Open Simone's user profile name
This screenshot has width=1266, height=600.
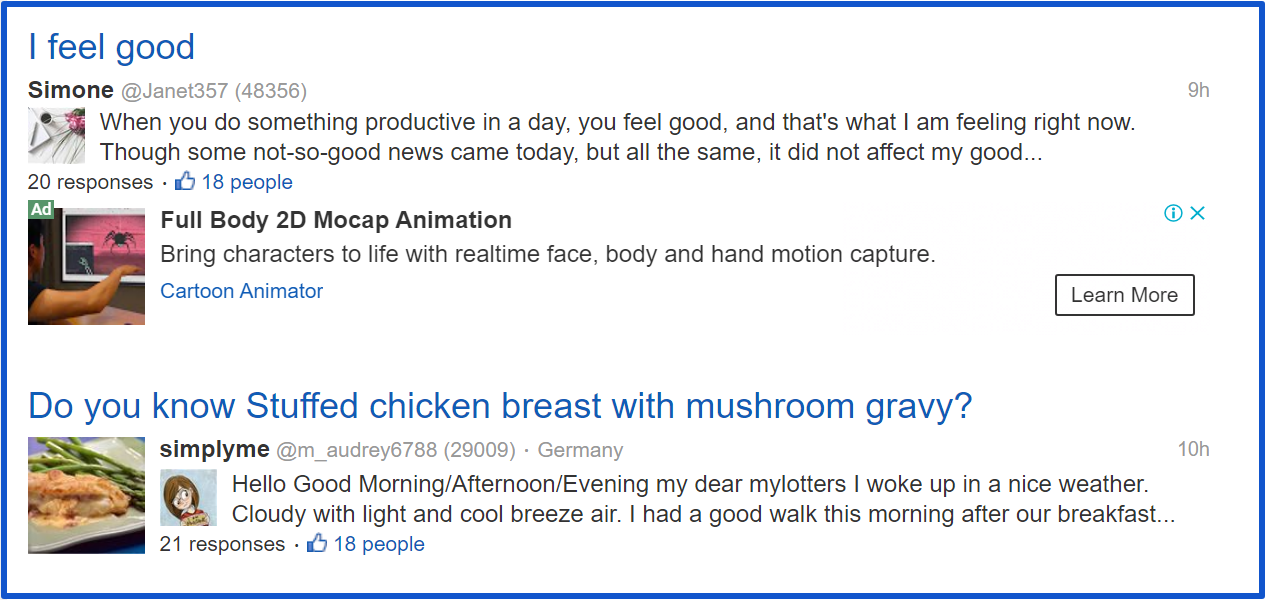coord(71,90)
